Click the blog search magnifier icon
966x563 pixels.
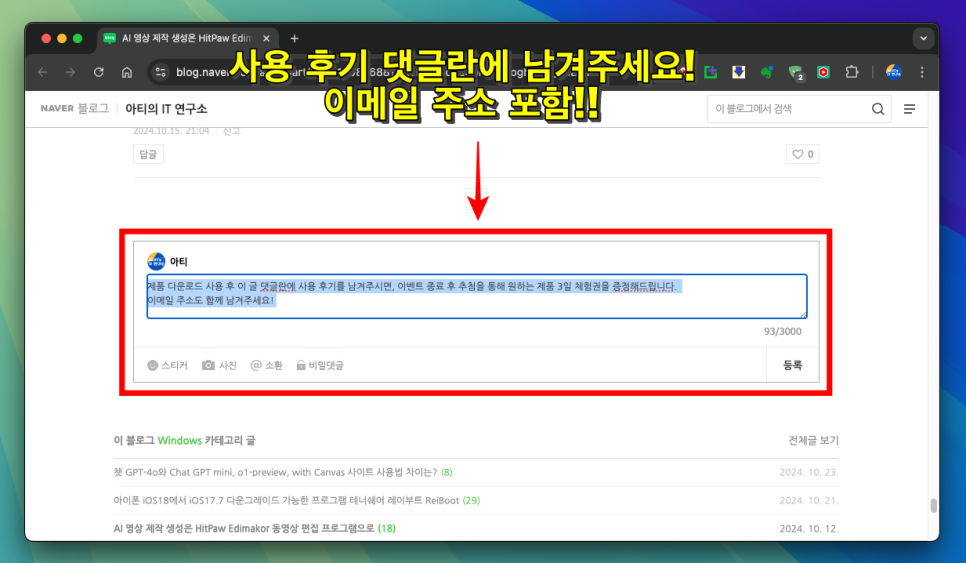[878, 109]
